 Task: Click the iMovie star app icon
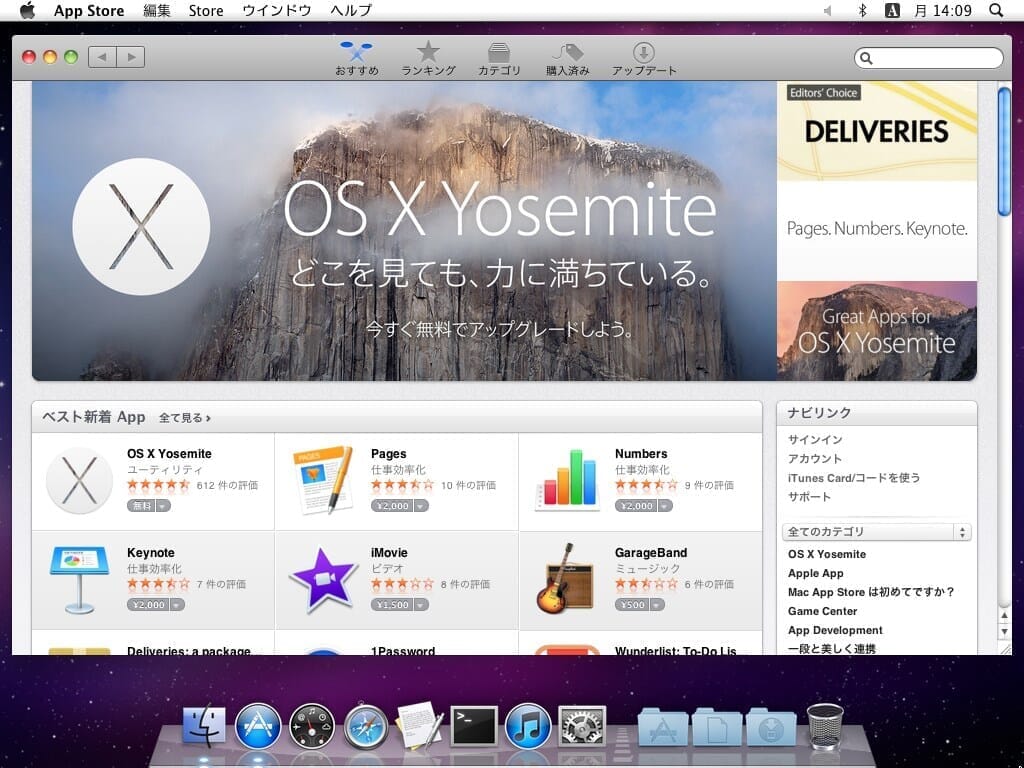click(x=323, y=579)
